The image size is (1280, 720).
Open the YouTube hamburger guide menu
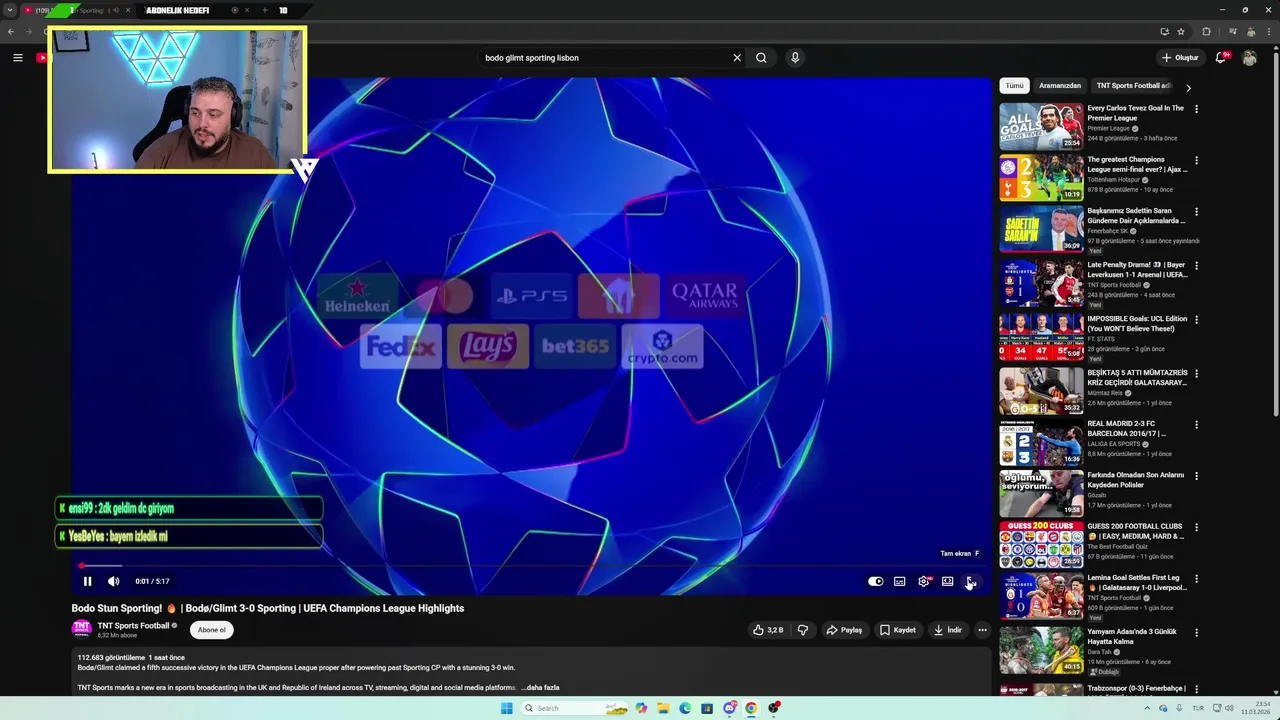tap(17, 58)
